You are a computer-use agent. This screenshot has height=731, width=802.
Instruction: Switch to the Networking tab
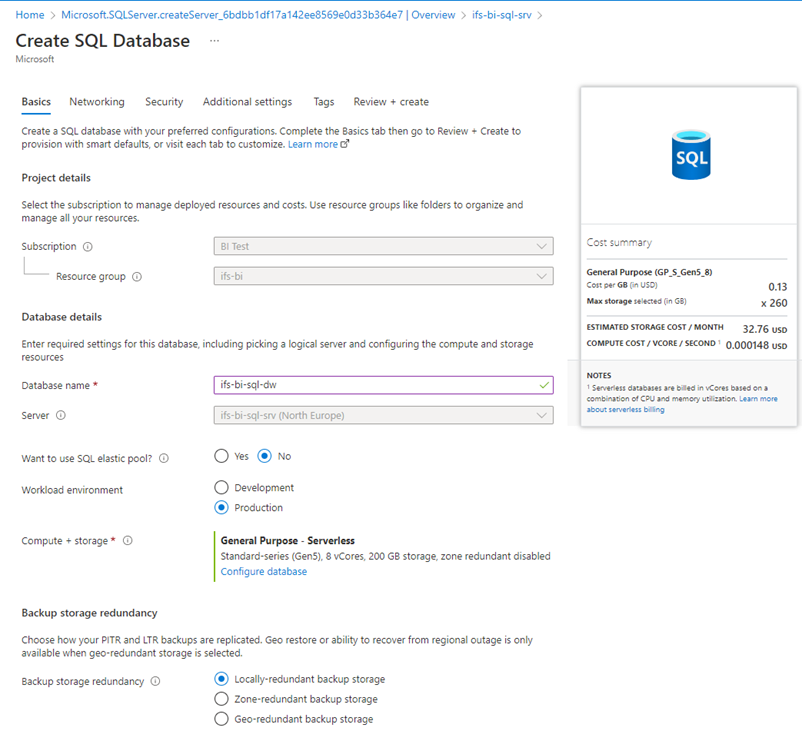(97, 101)
